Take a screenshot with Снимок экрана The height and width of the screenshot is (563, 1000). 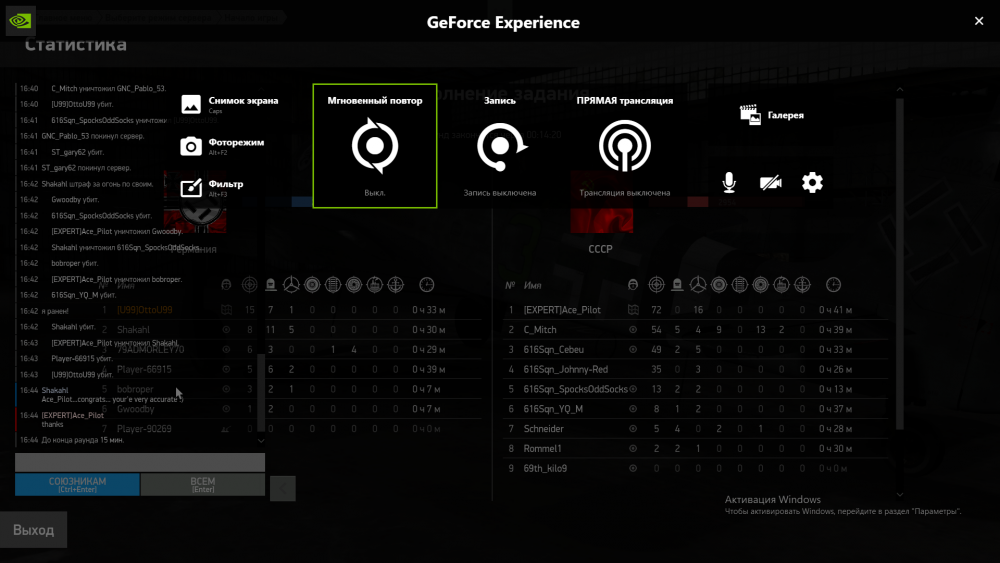[230, 104]
